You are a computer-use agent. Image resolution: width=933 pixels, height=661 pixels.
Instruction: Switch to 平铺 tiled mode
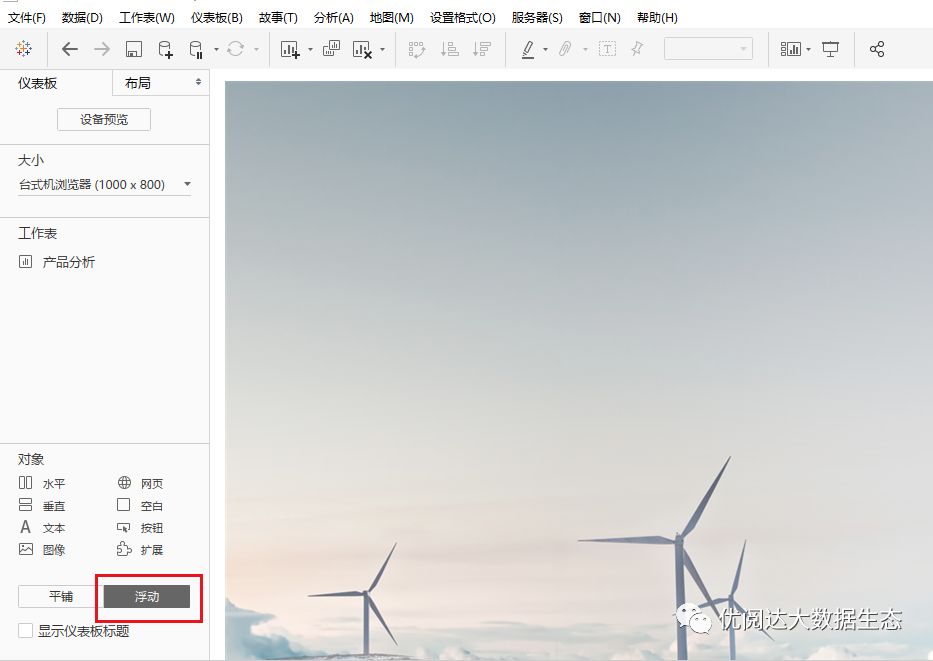coord(61,596)
